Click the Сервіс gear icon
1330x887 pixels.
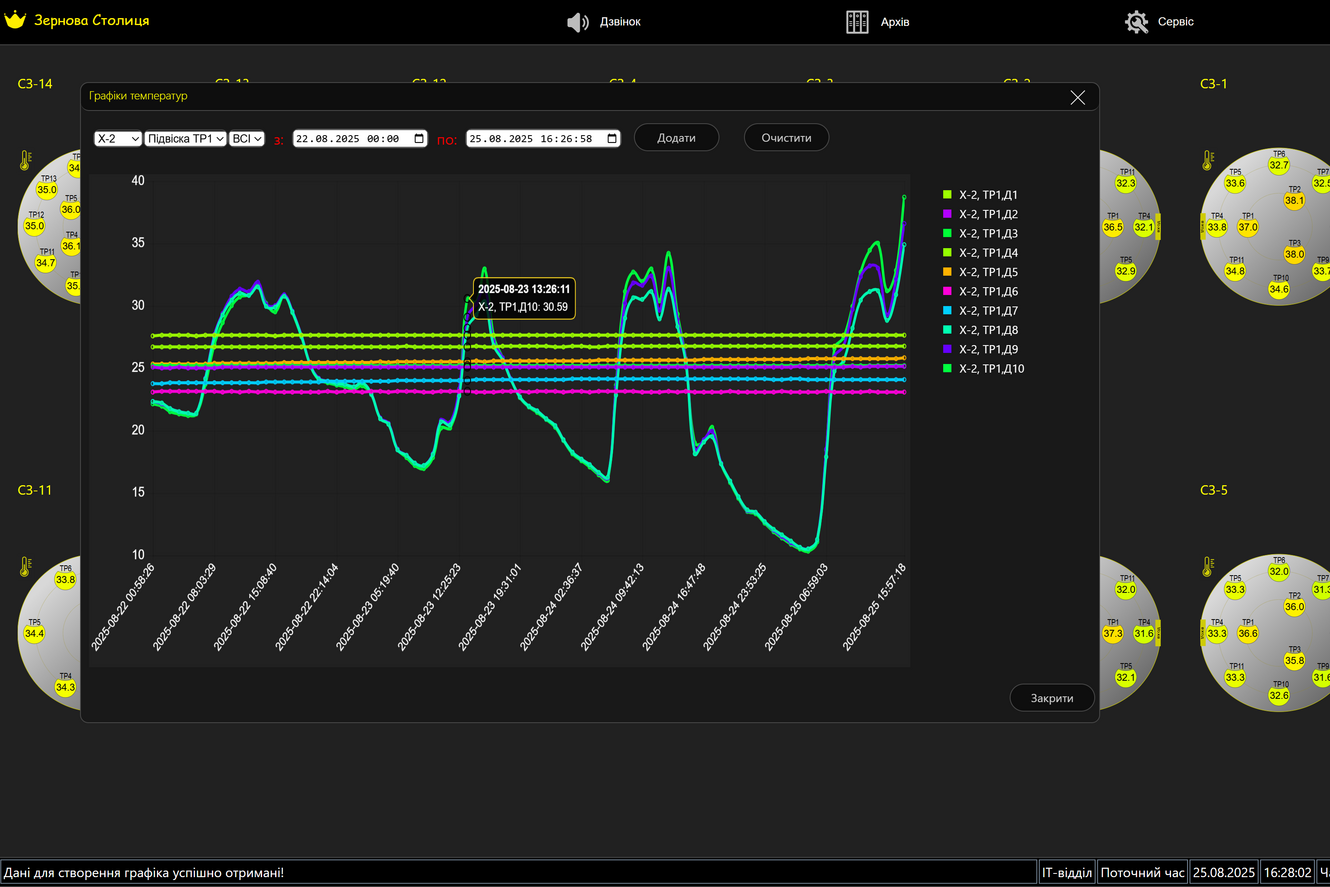pyautogui.click(x=1136, y=22)
